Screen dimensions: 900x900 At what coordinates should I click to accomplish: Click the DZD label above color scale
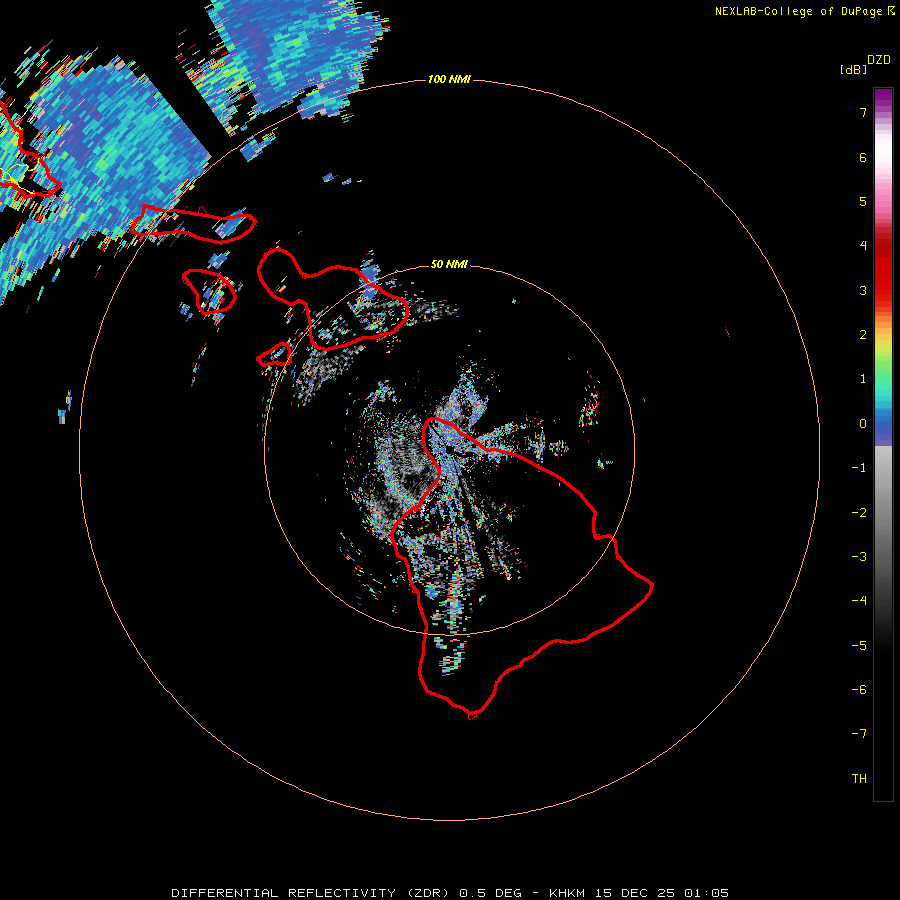(879, 60)
